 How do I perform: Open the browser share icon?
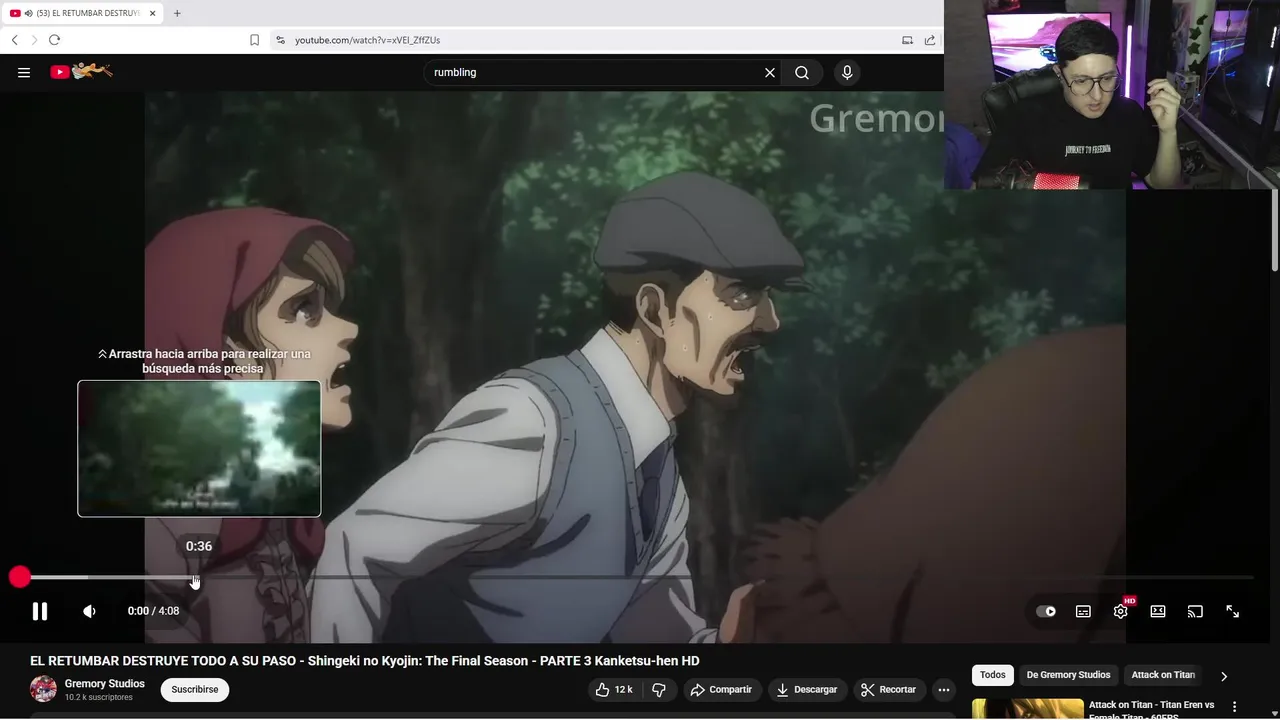click(930, 40)
